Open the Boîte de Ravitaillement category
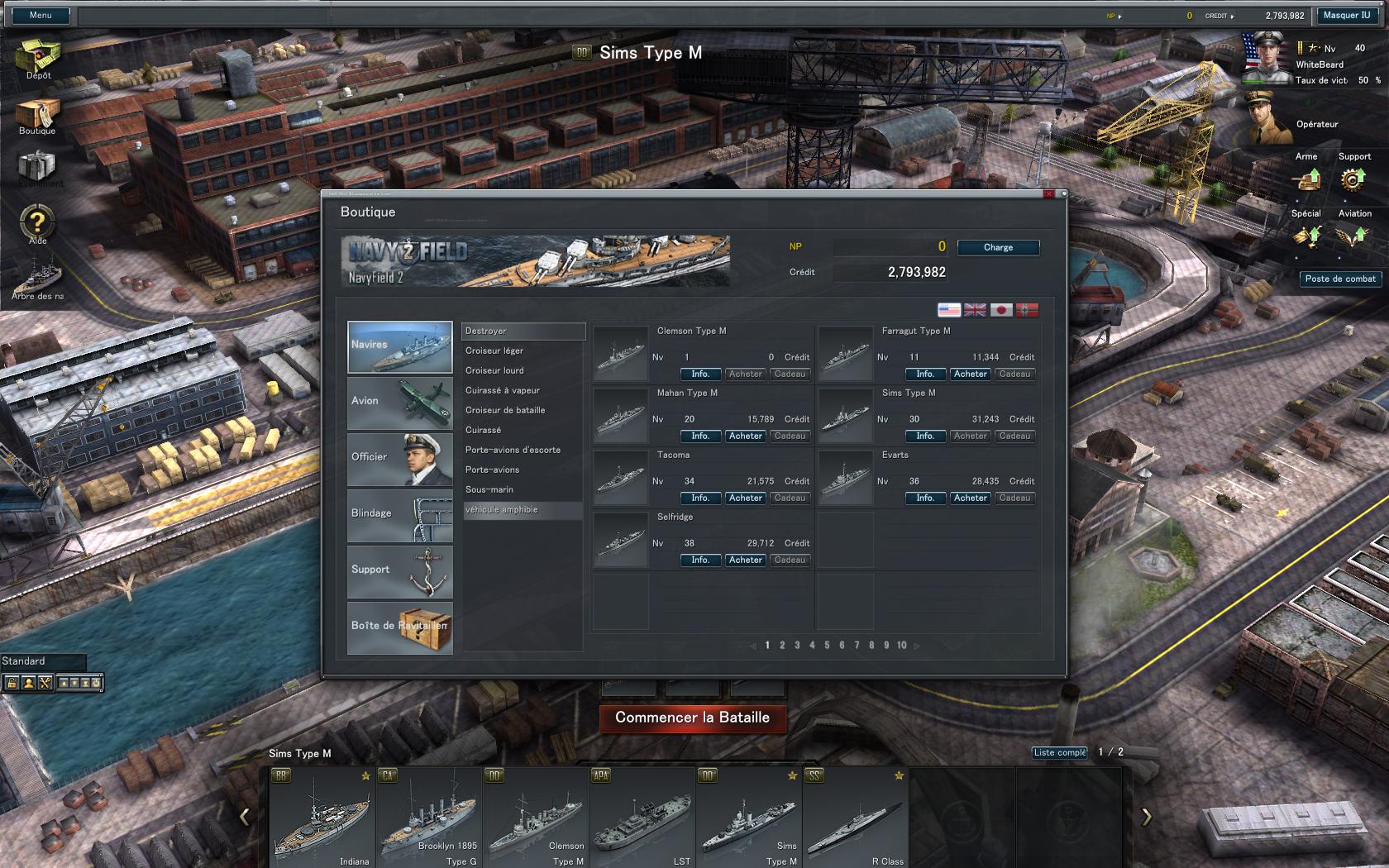1389x868 pixels. click(x=400, y=628)
